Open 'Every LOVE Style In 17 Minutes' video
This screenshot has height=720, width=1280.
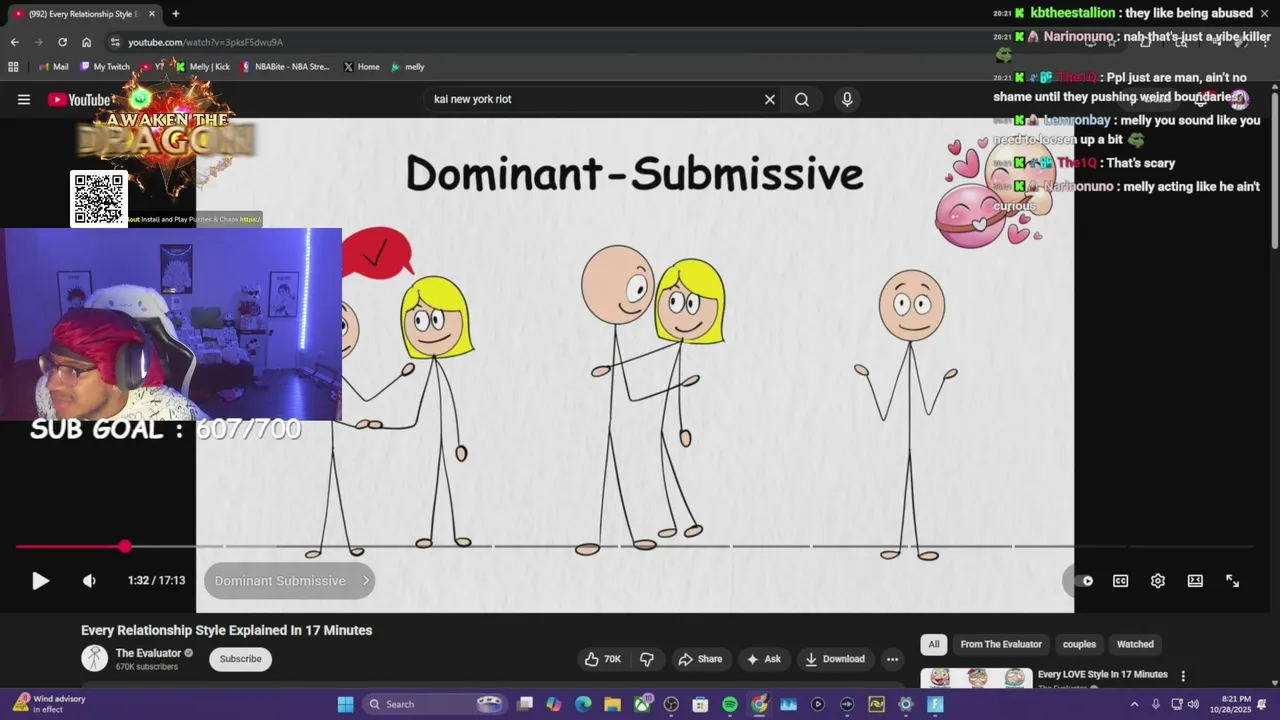click(x=1103, y=675)
